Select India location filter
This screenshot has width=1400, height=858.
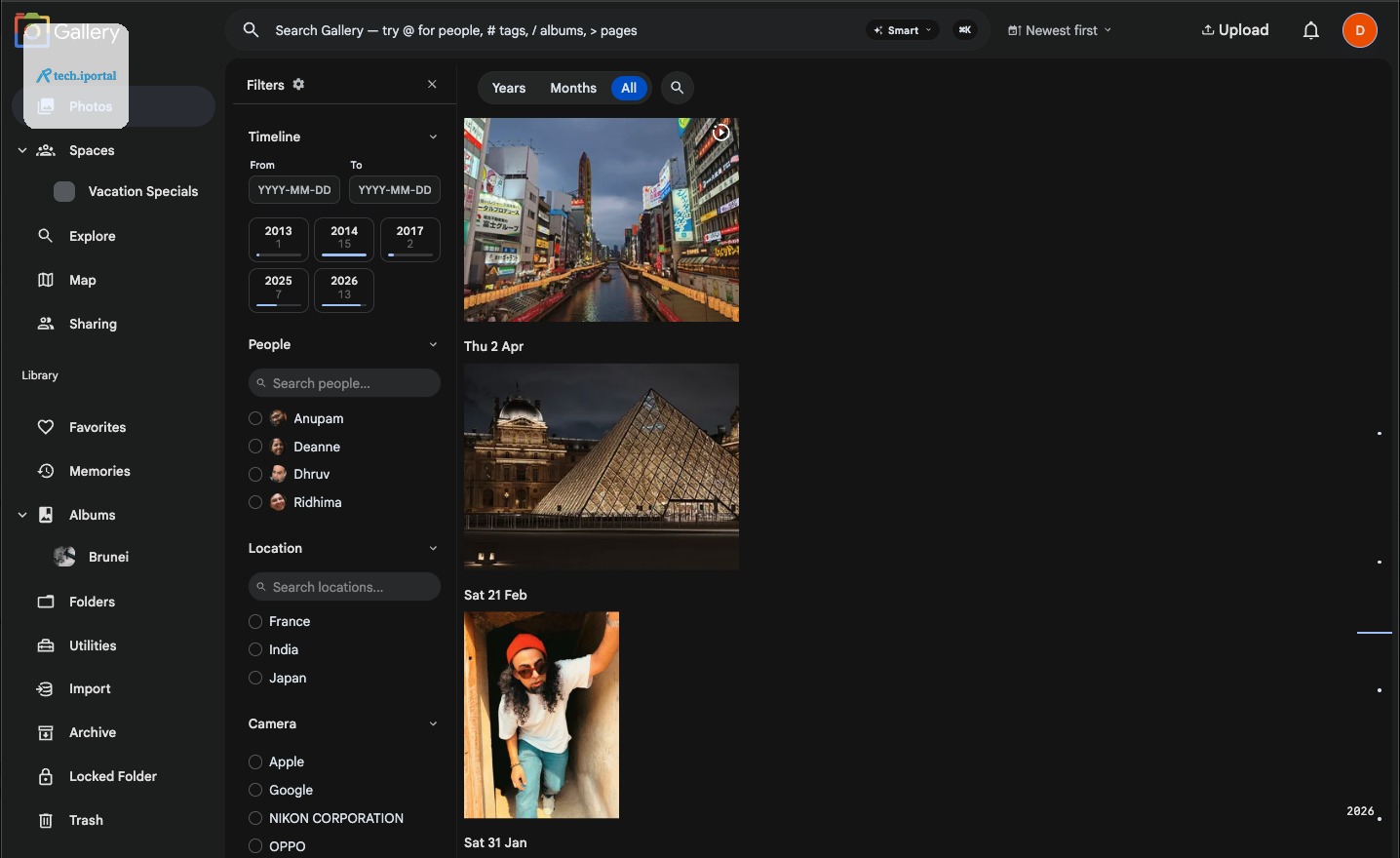pos(255,649)
